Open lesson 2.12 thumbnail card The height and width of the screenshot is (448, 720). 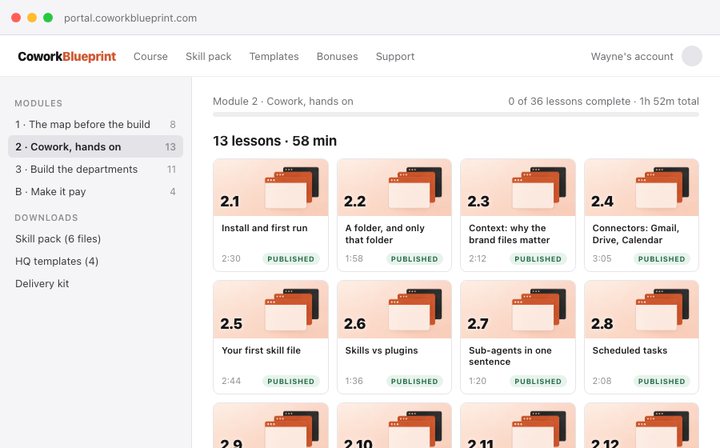click(x=641, y=426)
